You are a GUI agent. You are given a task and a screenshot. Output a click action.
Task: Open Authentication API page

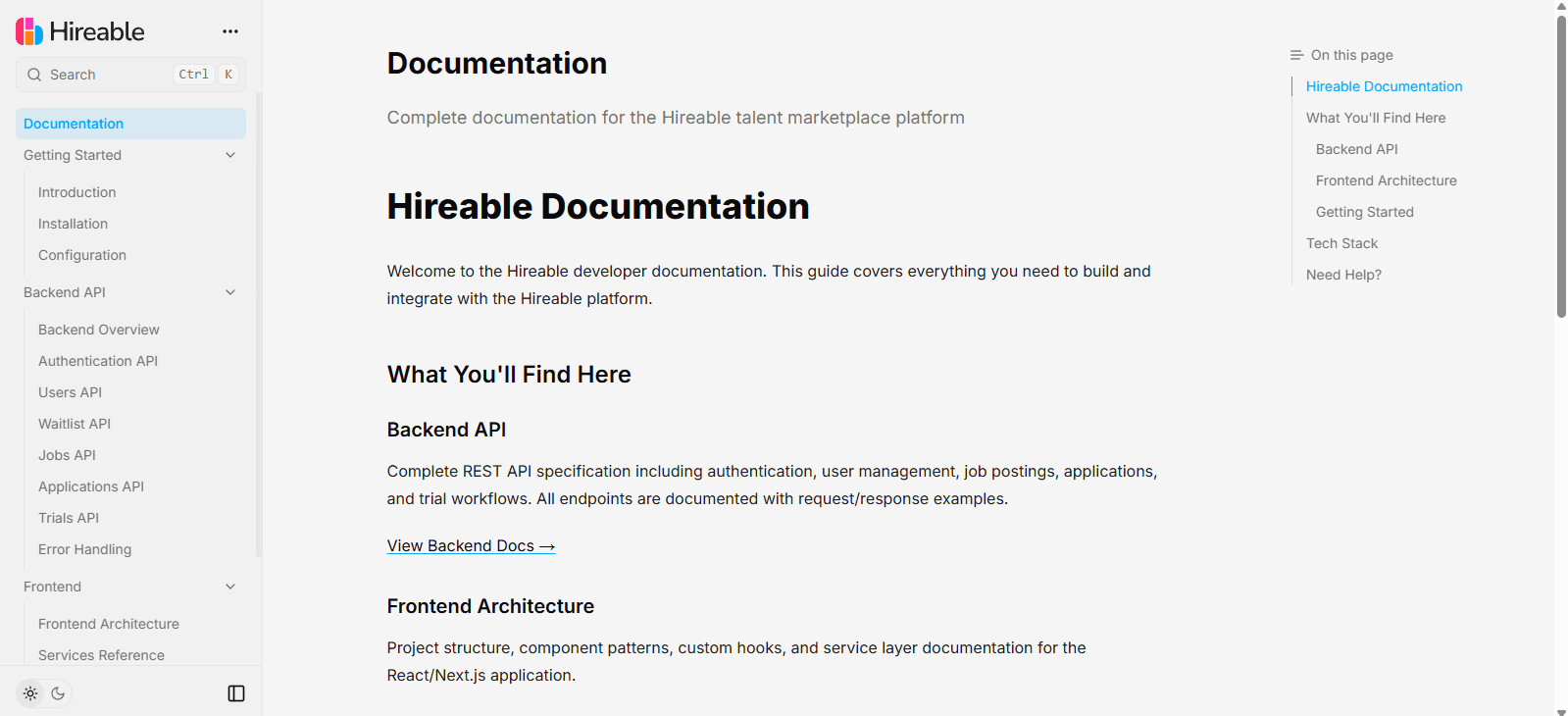coord(98,361)
